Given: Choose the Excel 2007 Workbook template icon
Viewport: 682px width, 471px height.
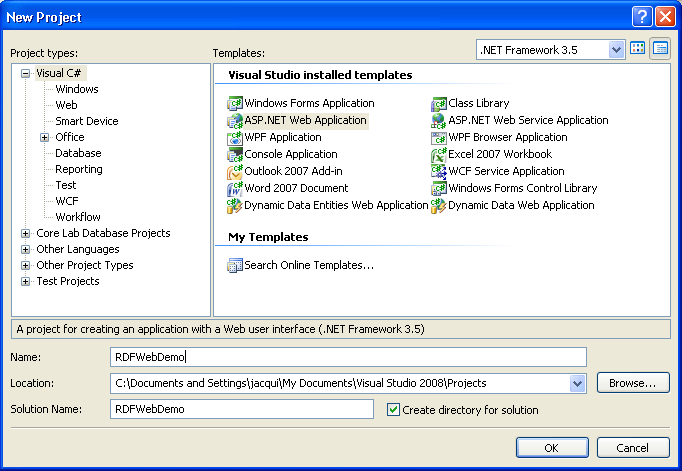Looking at the screenshot, I should tap(439, 154).
